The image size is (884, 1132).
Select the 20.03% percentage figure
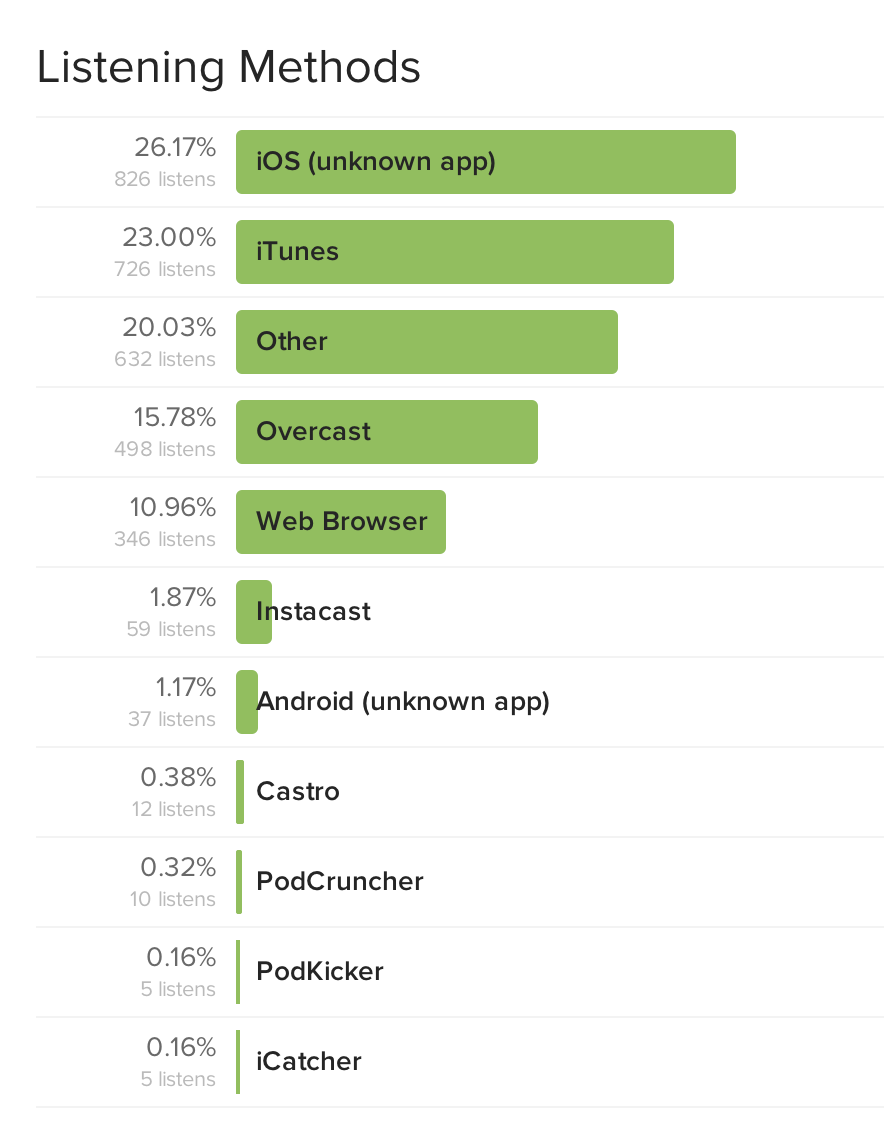point(169,328)
